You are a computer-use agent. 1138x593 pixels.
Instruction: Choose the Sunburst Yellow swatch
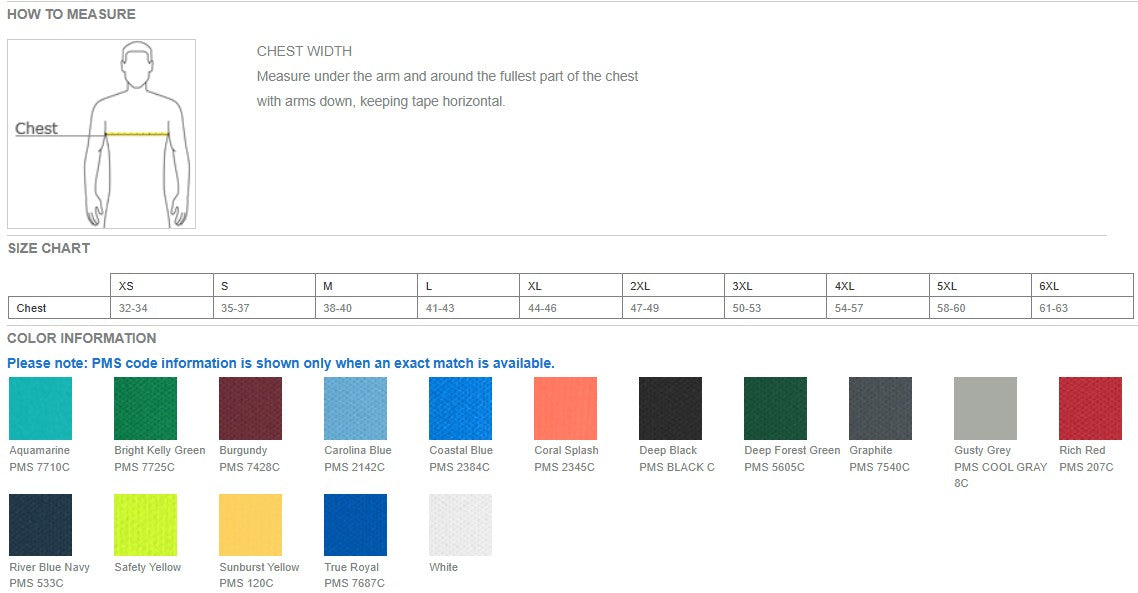[x=250, y=525]
